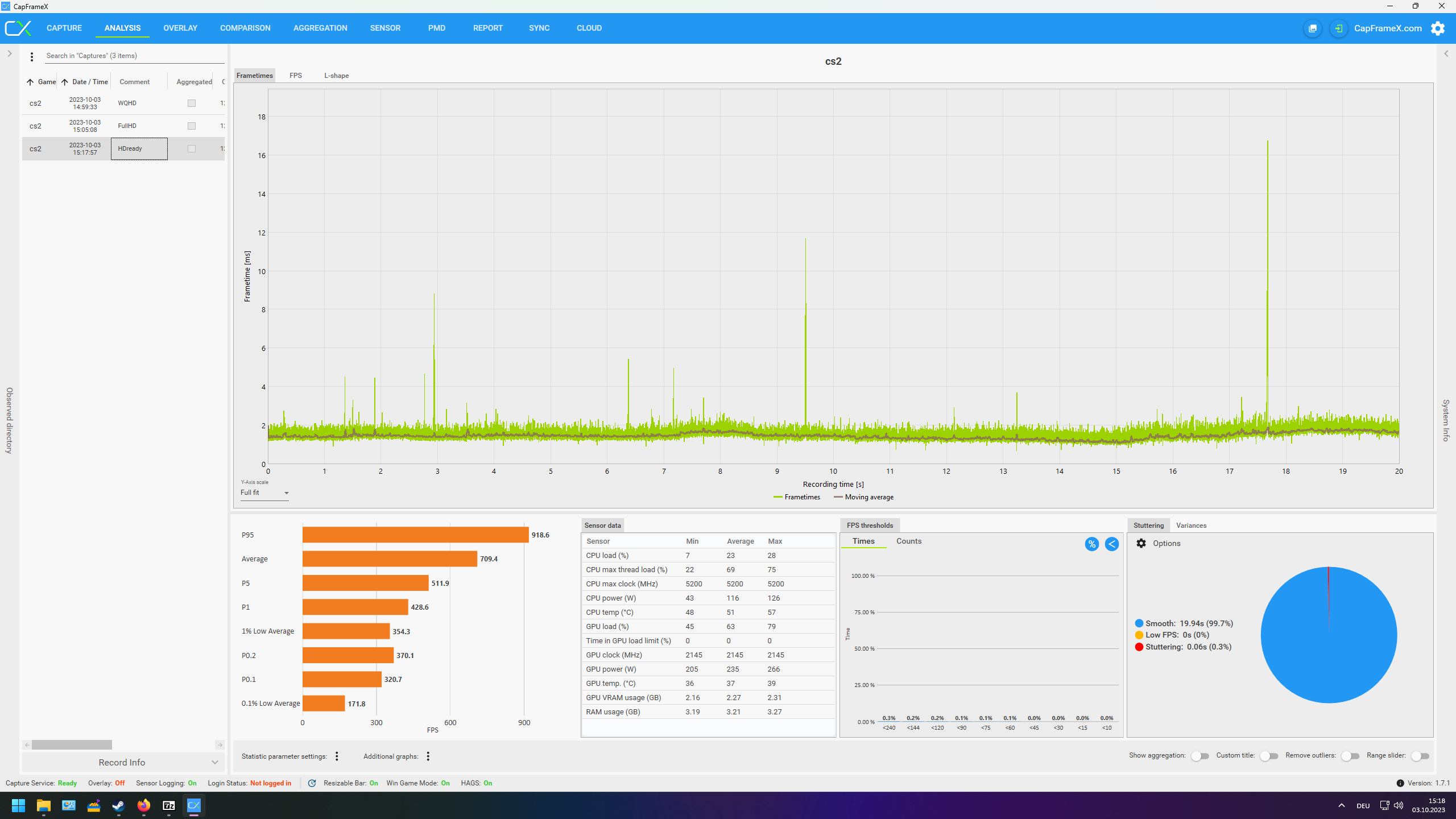
Task: Switch to AGGREGATION tab
Action: click(x=320, y=28)
